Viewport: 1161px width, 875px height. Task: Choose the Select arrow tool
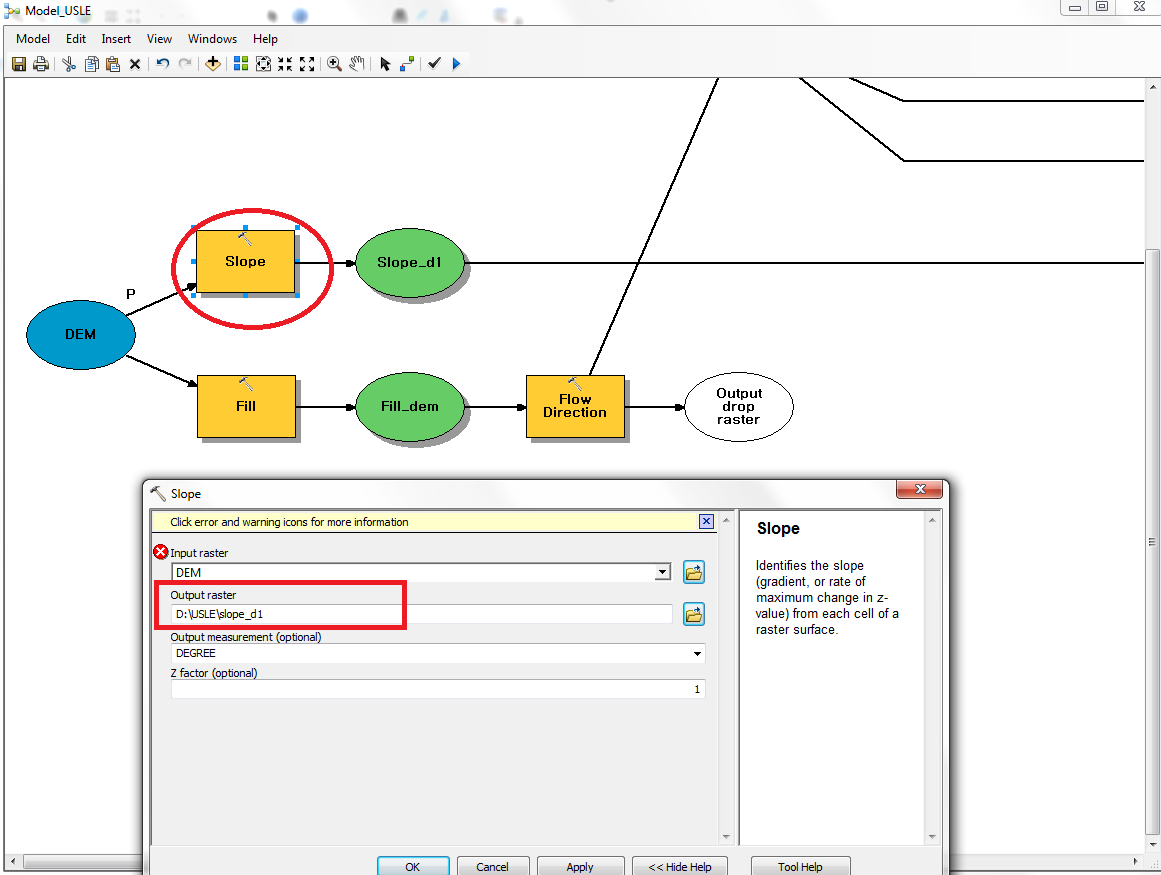pyautogui.click(x=385, y=64)
